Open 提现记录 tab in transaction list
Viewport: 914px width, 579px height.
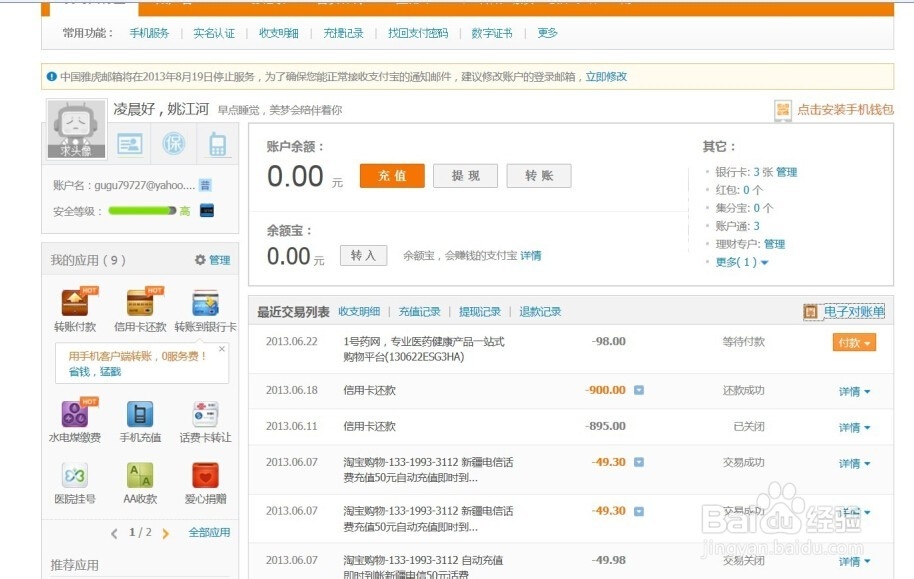tap(480, 312)
